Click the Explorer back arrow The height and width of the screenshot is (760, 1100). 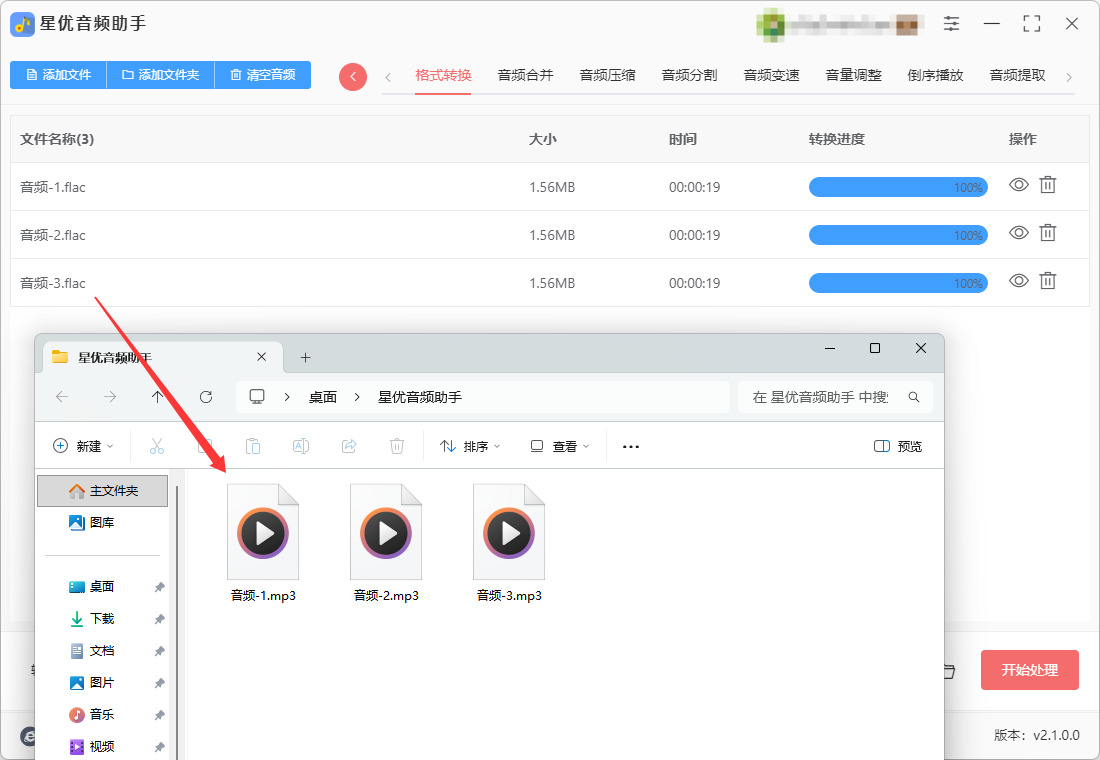click(62, 397)
